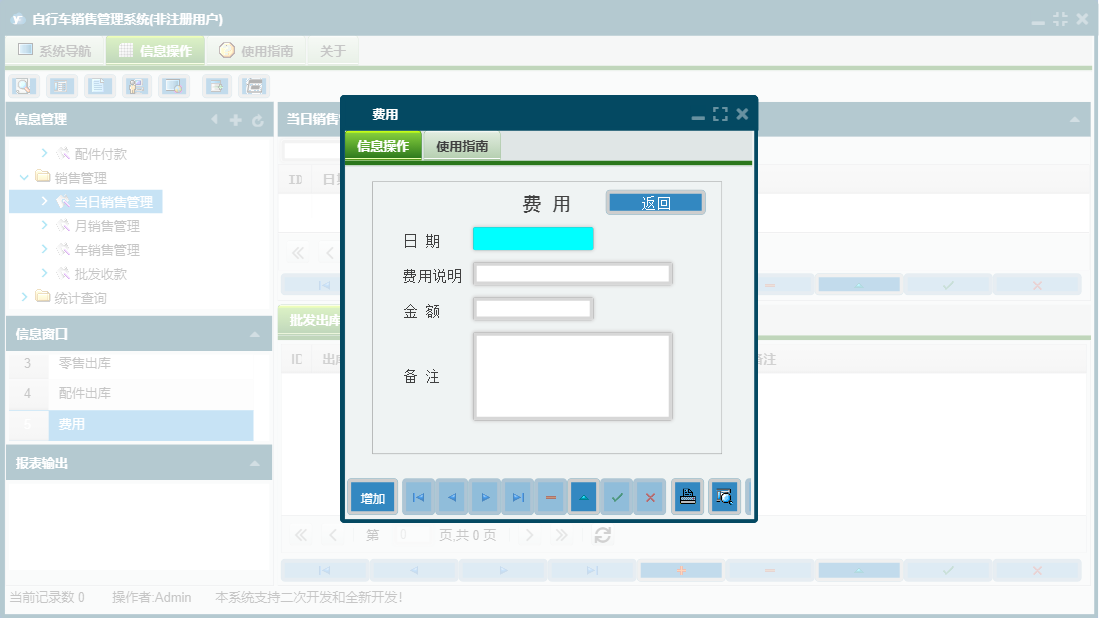The height and width of the screenshot is (618, 1099).
Task: Expand the 统计查询 folder
Action: pyautogui.click(x=26, y=297)
